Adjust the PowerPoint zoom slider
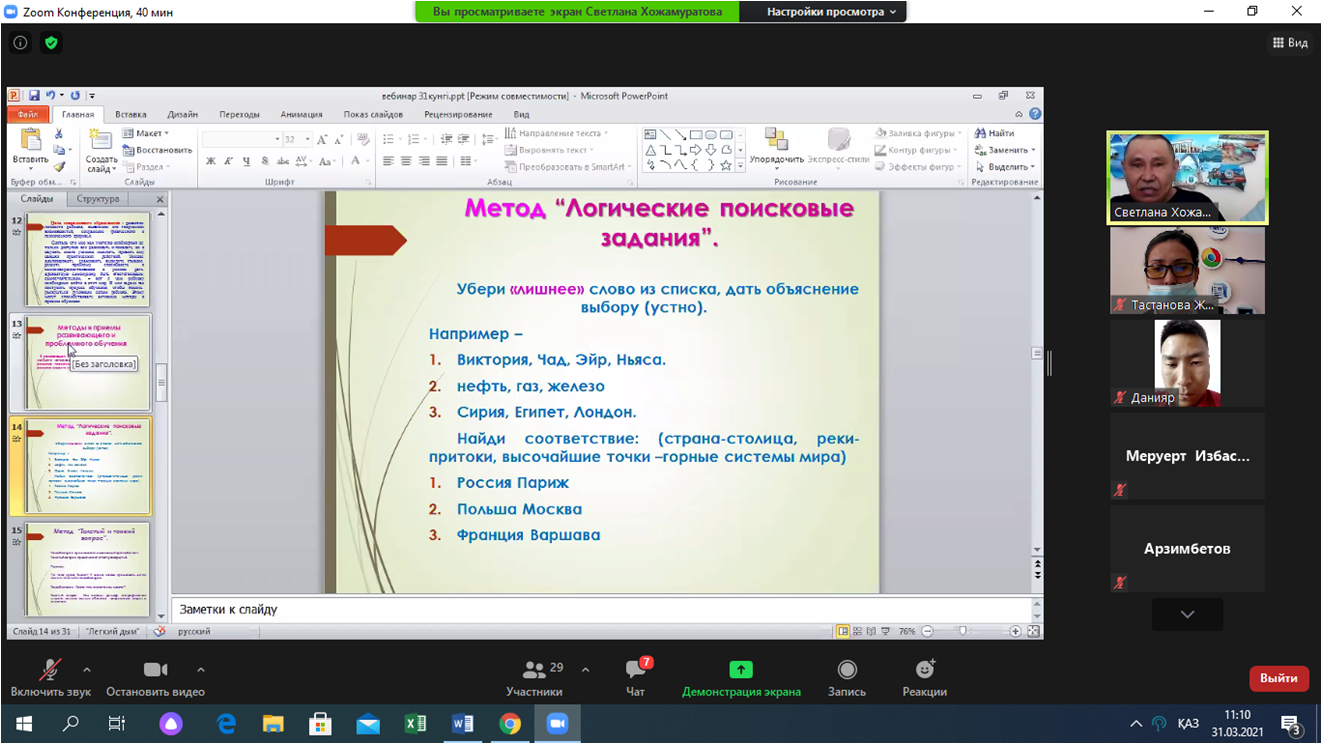The image size is (1322, 744). (x=963, y=631)
